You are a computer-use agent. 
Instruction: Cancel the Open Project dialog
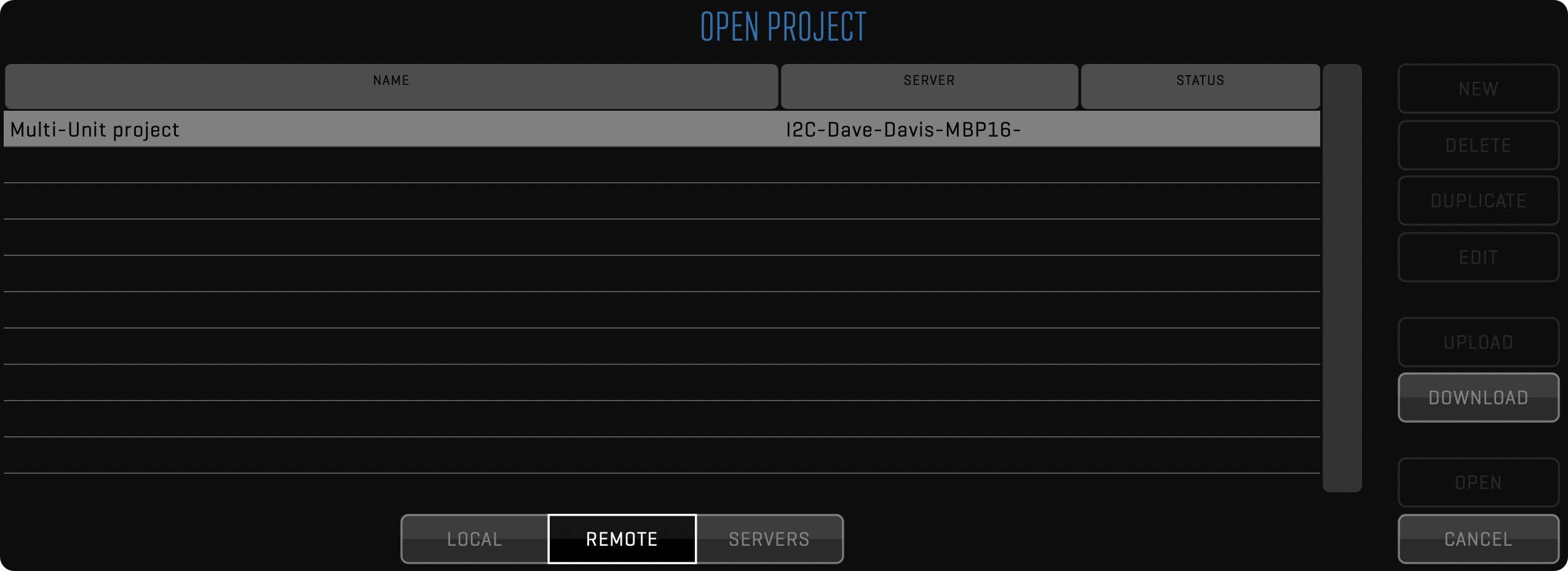(1478, 539)
